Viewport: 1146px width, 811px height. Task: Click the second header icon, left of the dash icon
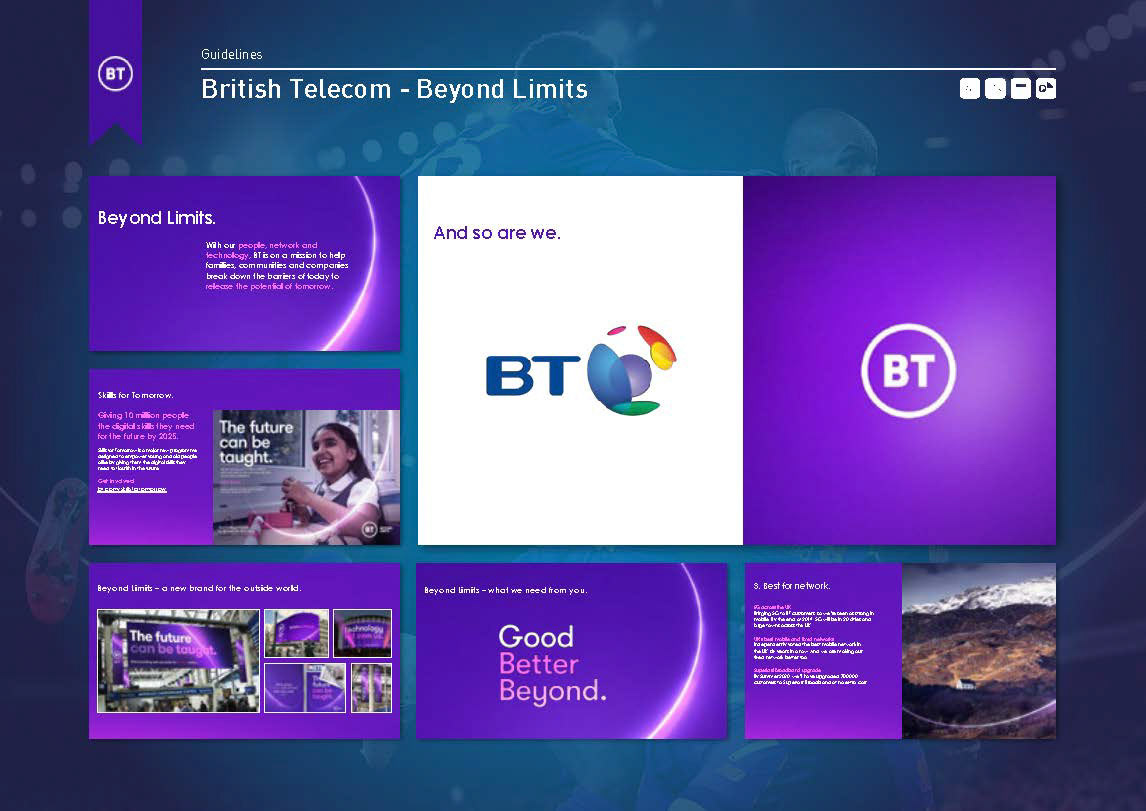[995, 88]
